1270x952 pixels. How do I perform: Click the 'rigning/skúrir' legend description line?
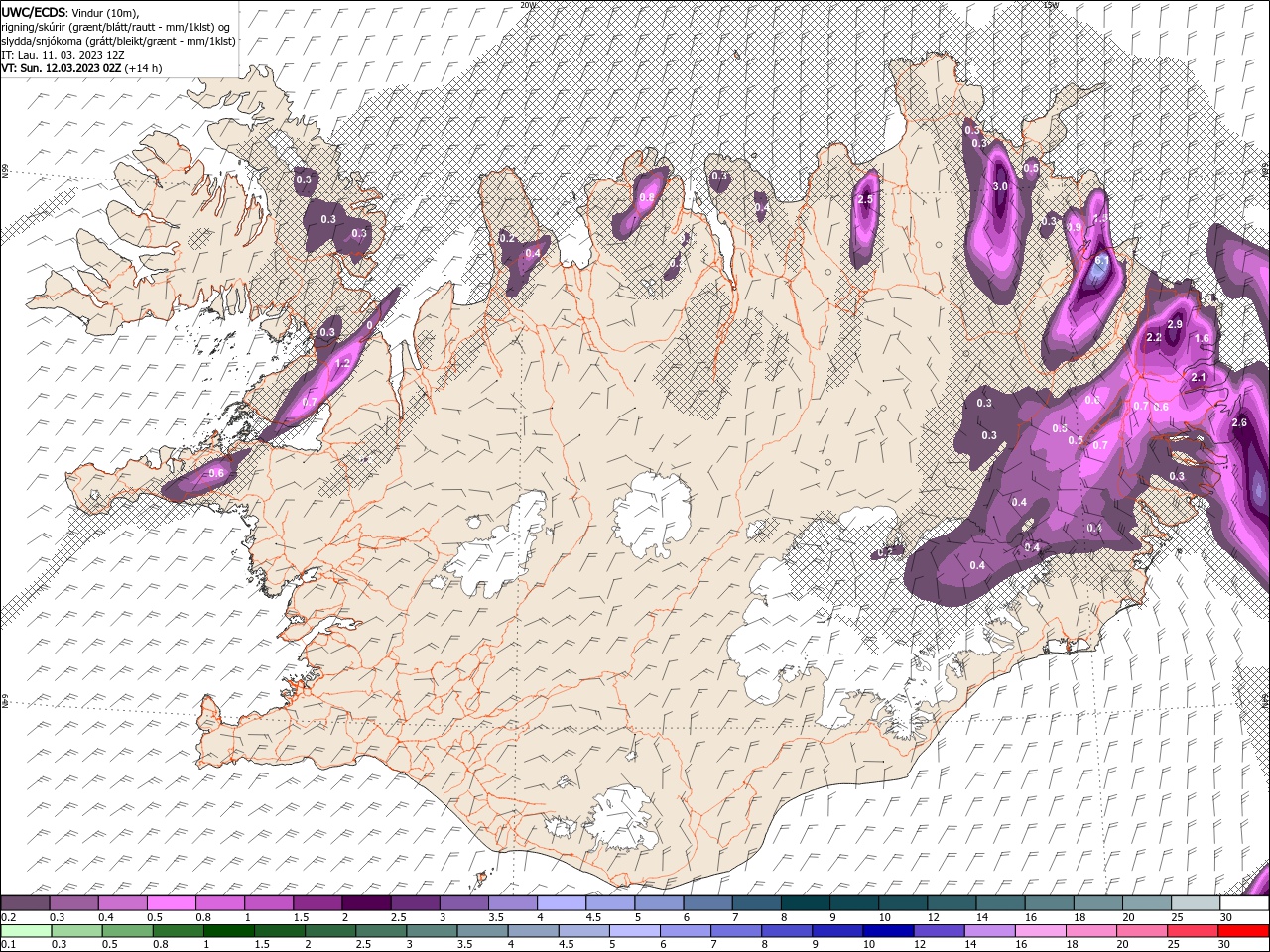(115, 27)
